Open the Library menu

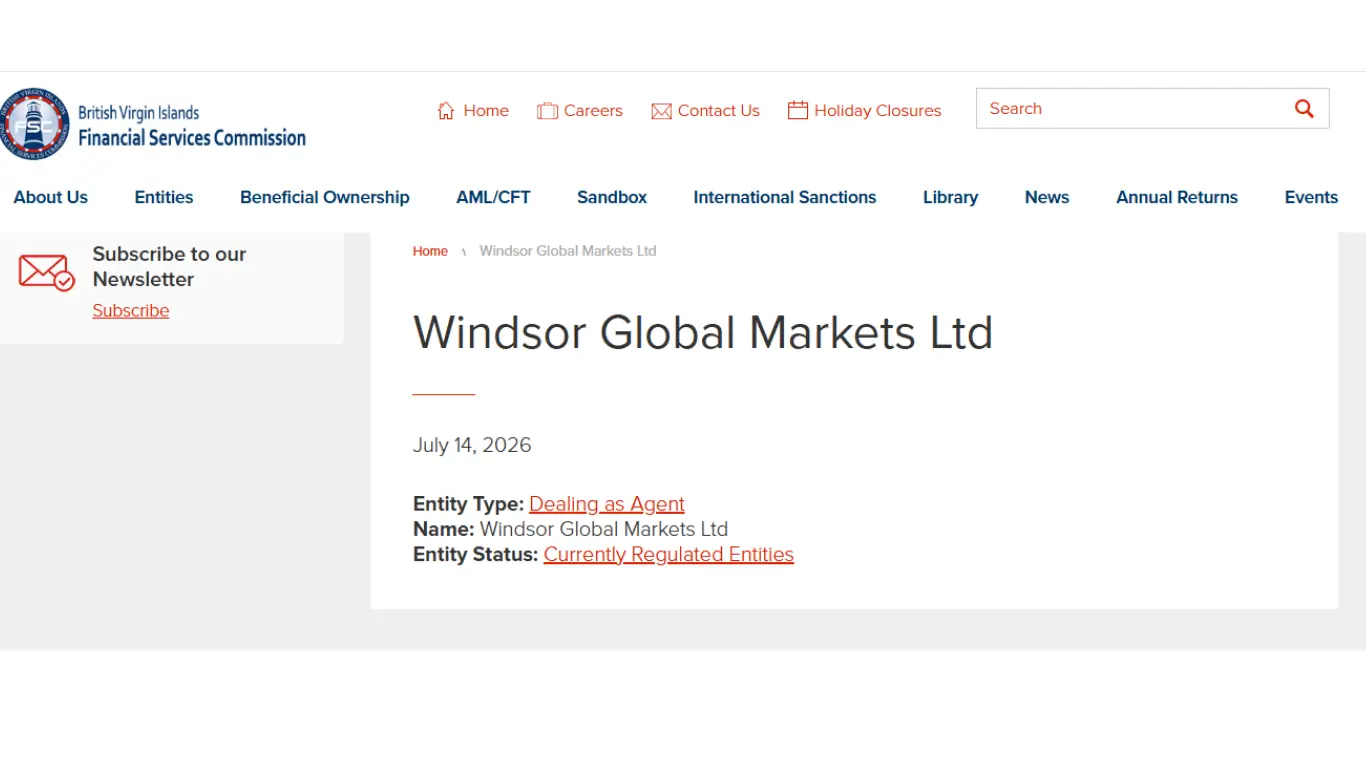(950, 197)
